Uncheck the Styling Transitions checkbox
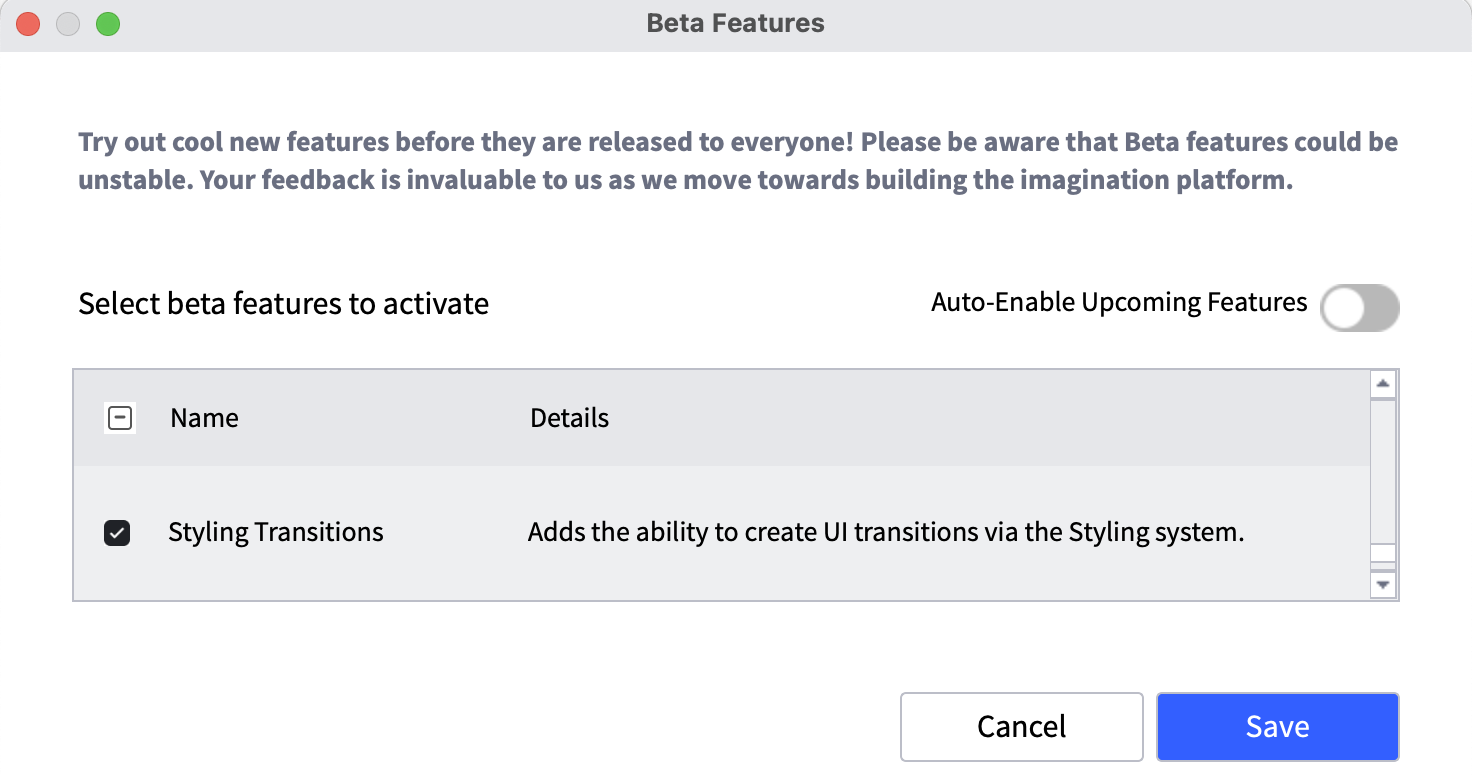The image size is (1472, 776). coord(117,533)
